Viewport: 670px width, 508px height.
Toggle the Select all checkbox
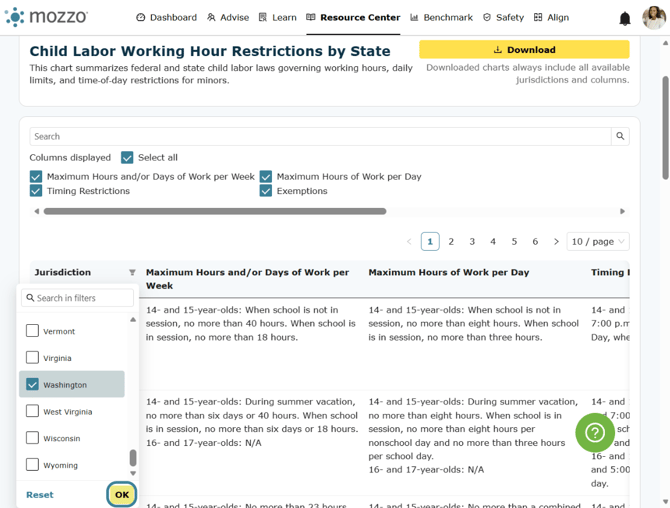[x=127, y=158]
